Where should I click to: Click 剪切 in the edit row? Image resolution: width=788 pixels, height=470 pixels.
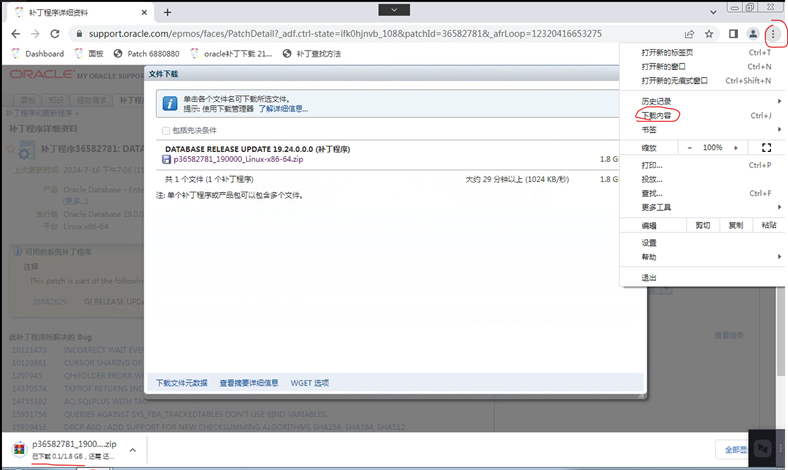tap(703, 225)
